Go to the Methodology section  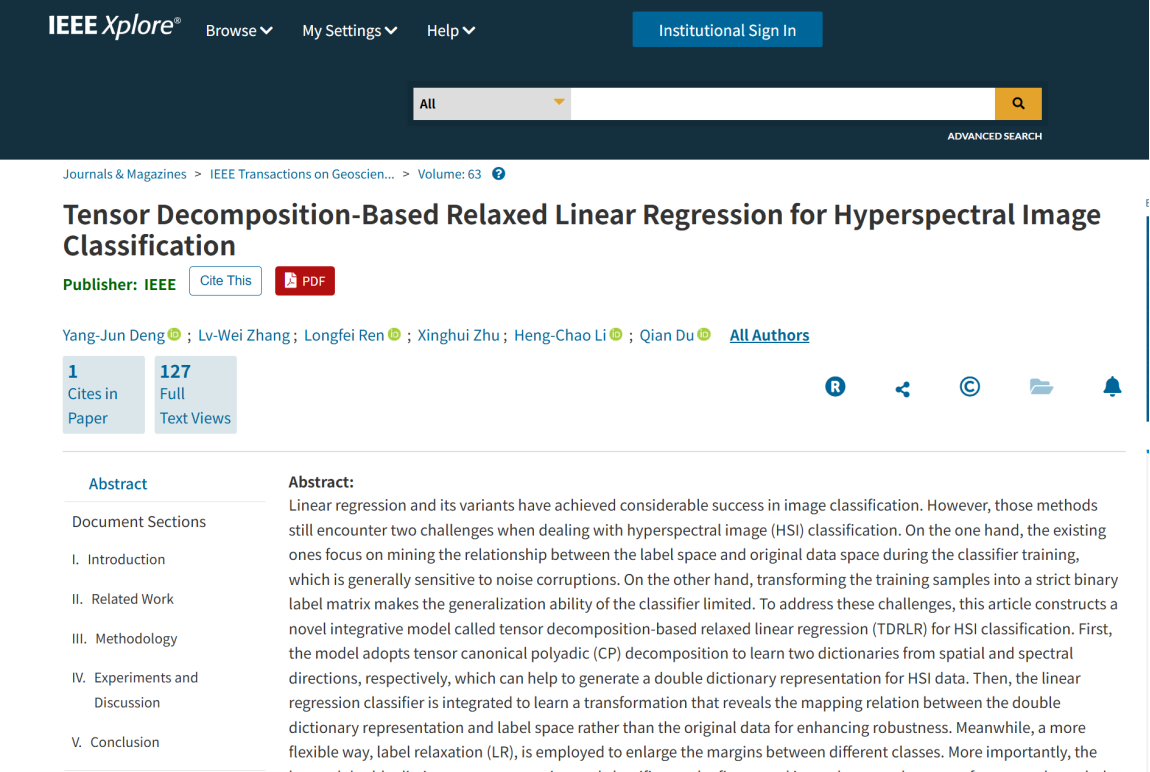point(135,638)
